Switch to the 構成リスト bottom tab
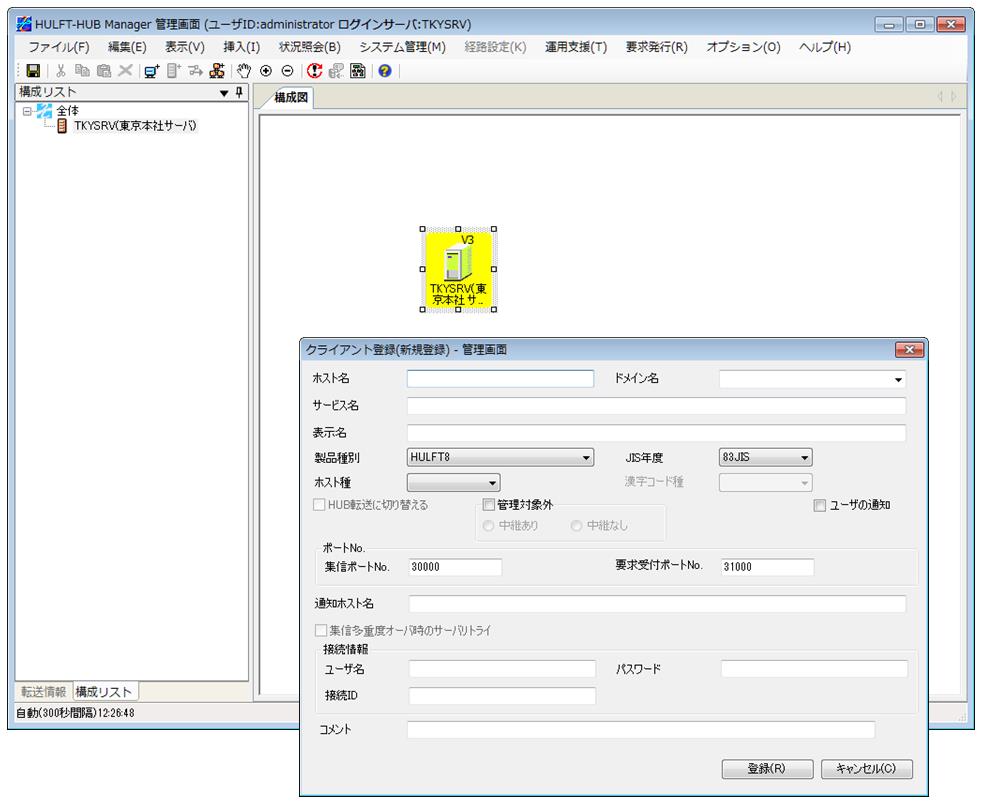This screenshot has height=804, width=982. click(104, 692)
